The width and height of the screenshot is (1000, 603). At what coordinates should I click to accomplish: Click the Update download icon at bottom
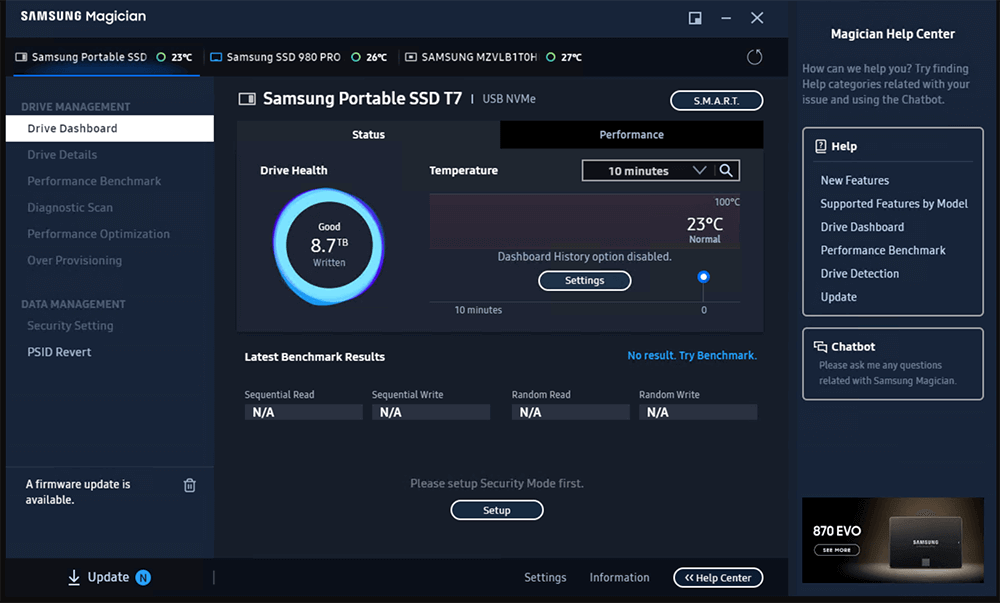(x=73, y=577)
